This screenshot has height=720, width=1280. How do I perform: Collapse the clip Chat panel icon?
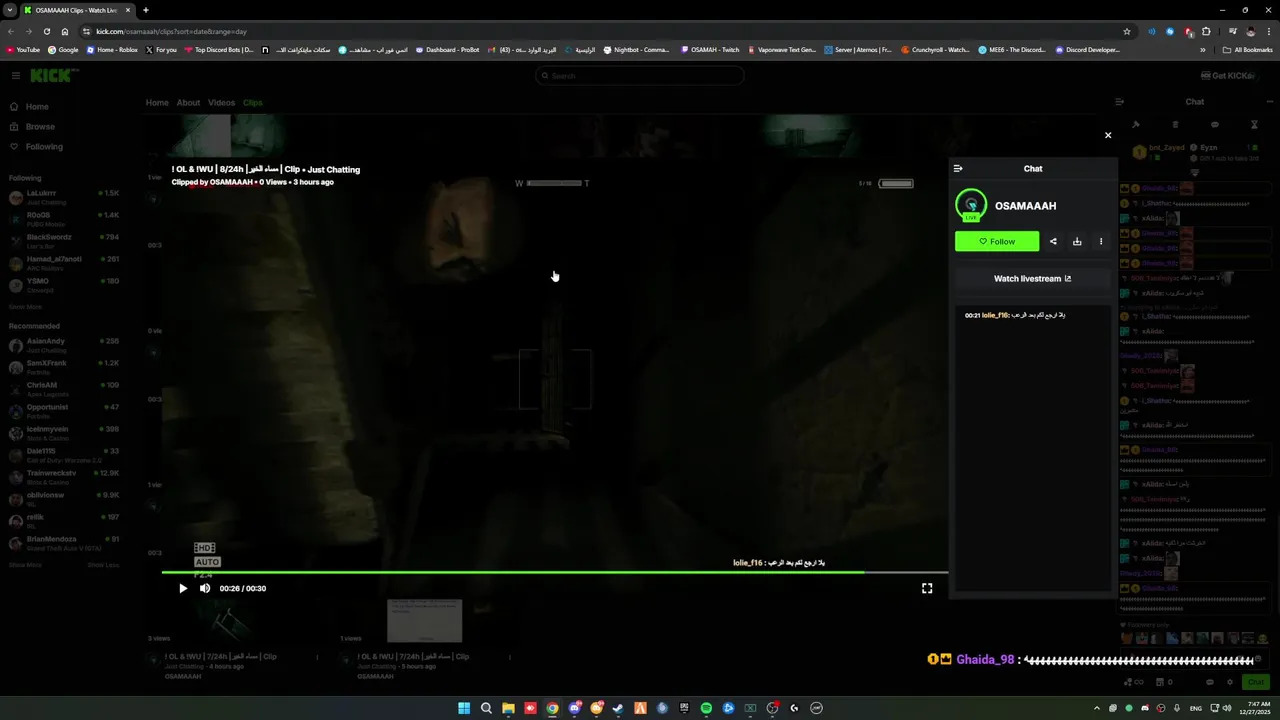pos(958,169)
